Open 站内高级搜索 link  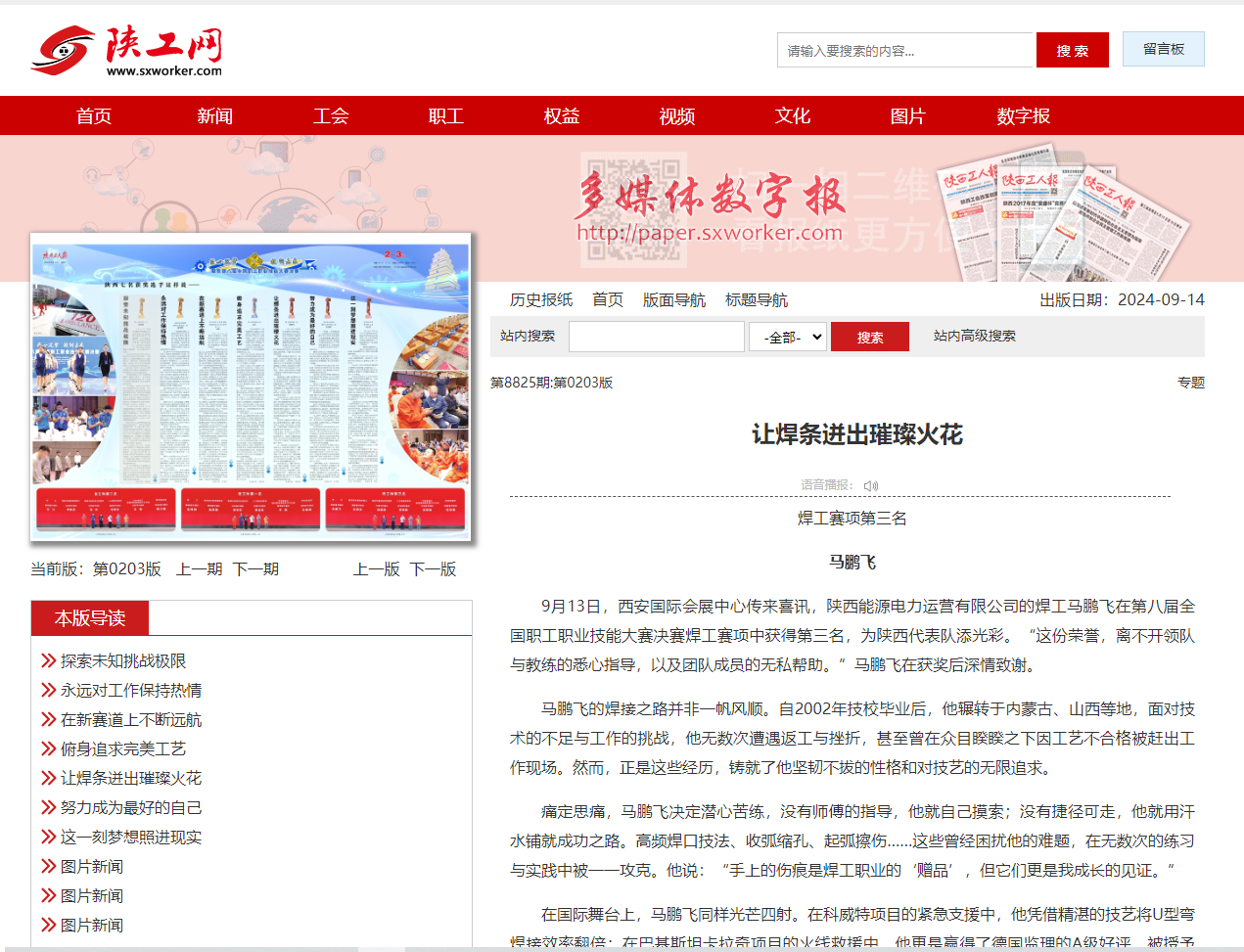tap(974, 336)
